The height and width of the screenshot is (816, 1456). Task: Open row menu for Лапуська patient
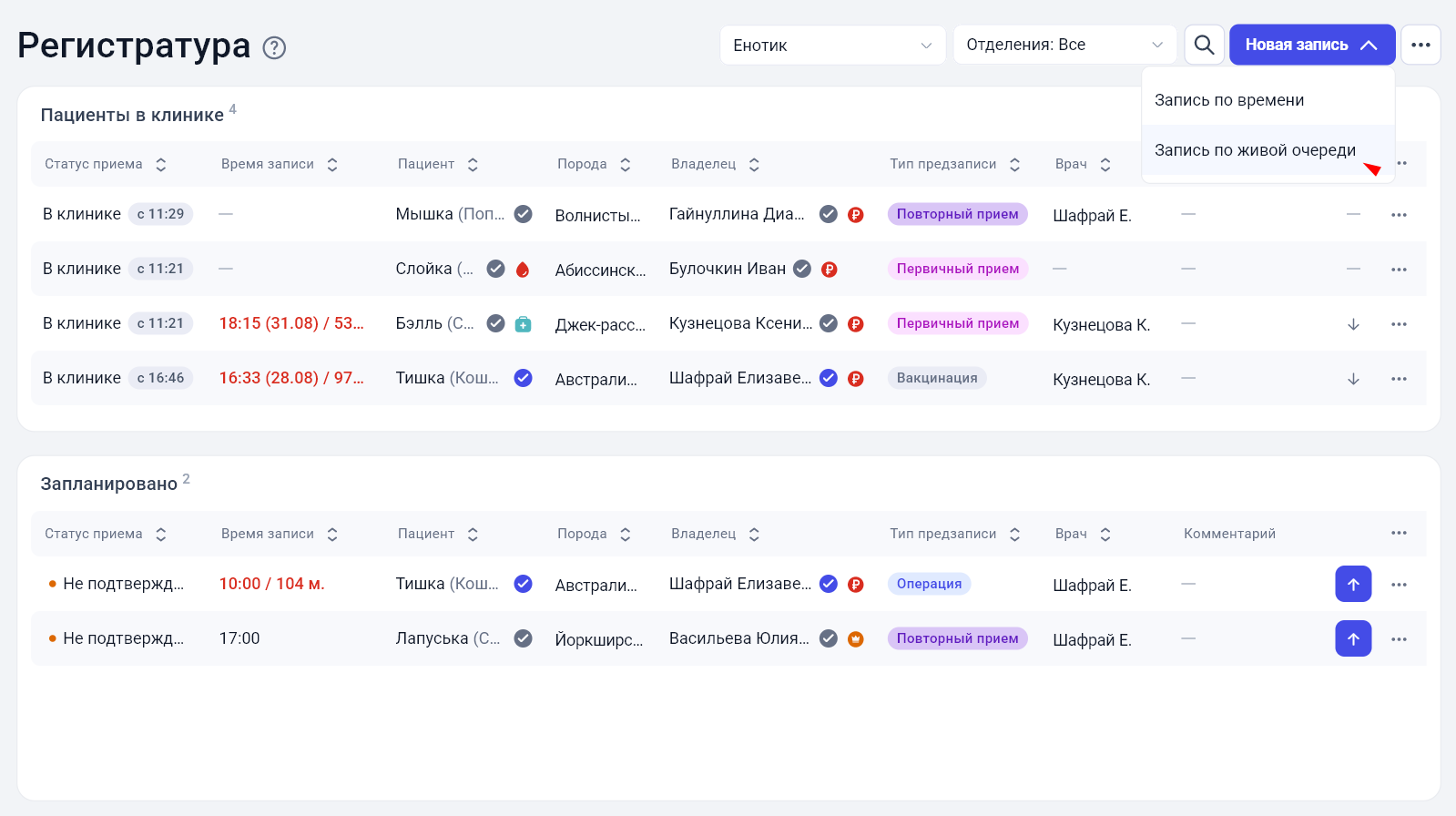[x=1399, y=639]
